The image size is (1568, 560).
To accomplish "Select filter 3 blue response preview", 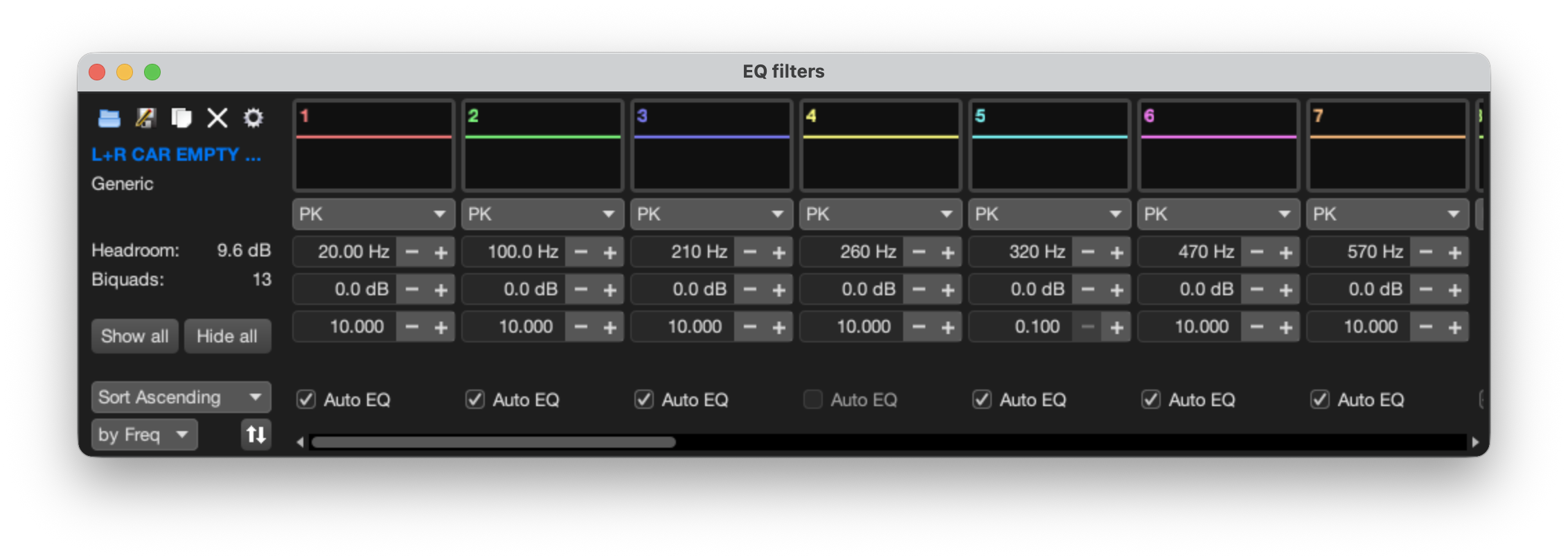I will point(711,146).
